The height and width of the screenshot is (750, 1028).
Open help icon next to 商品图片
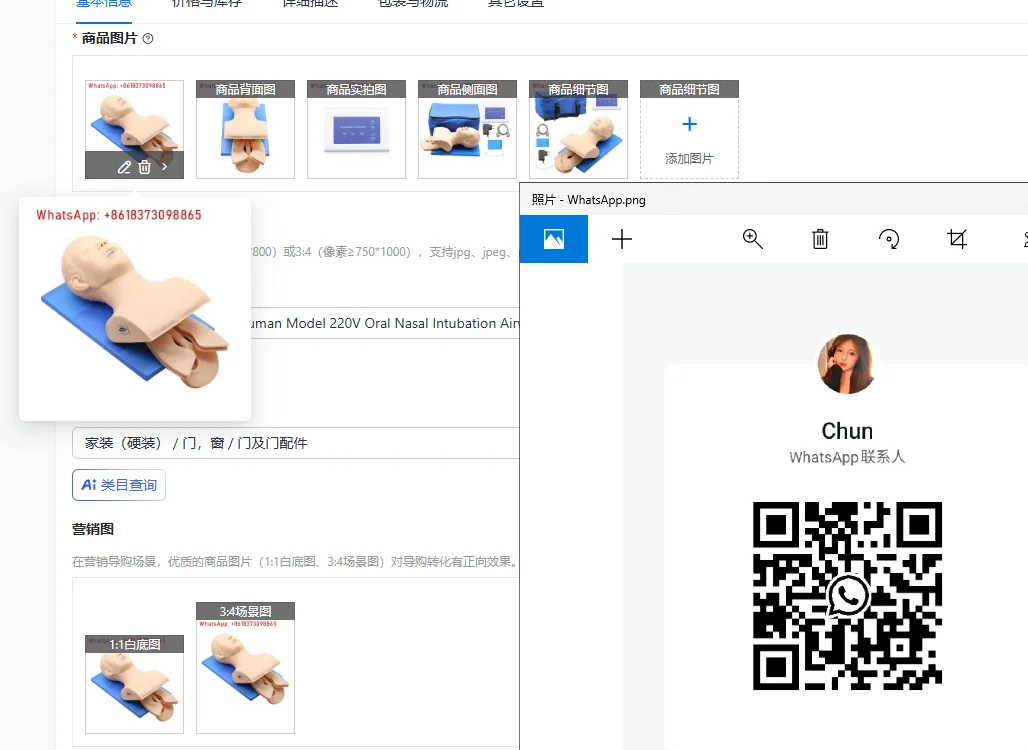[148, 39]
